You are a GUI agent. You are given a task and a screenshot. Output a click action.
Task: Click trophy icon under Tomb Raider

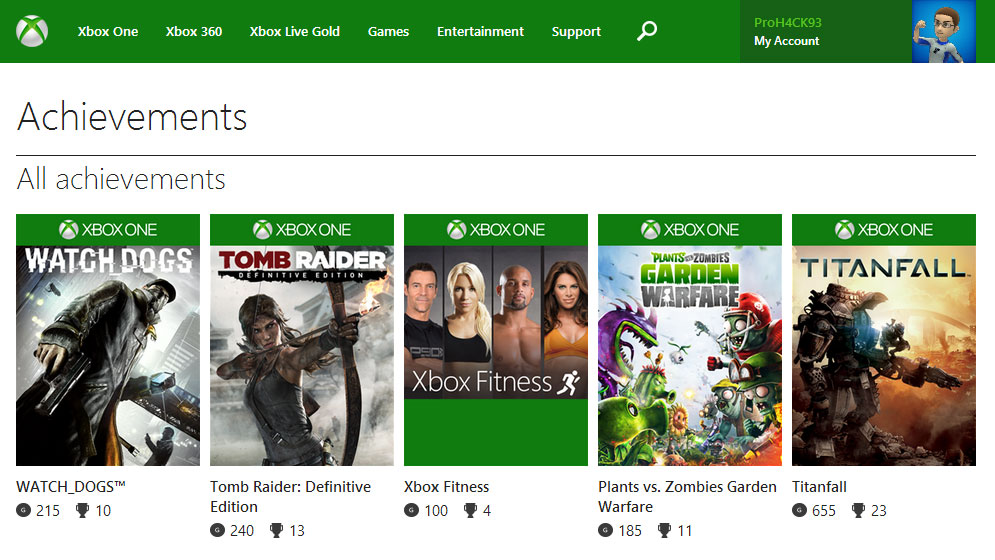pos(276,530)
